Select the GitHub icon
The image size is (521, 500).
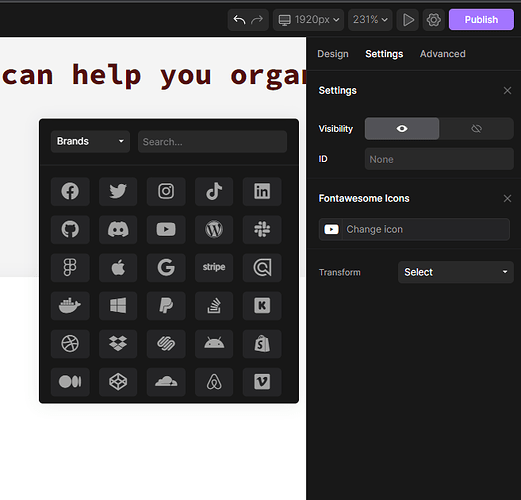tap(70, 229)
